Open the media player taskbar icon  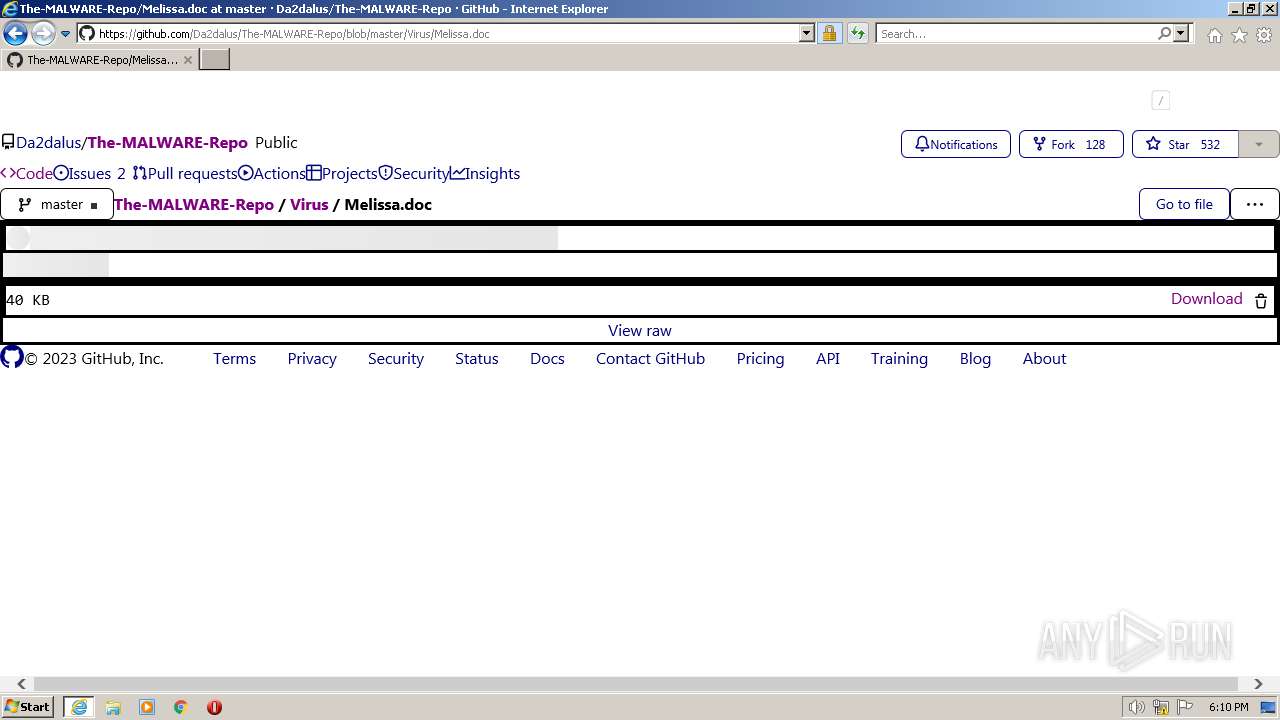[147, 707]
